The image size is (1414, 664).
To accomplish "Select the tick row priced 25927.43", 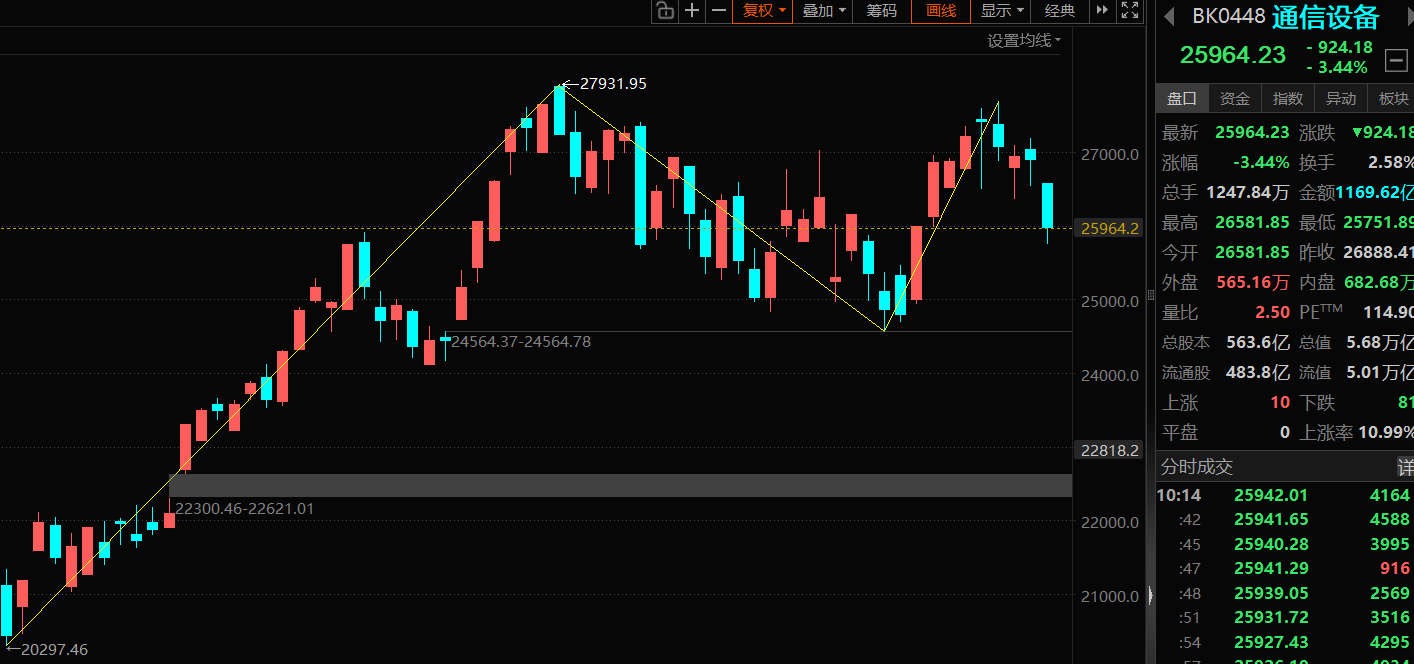I will 1285,641.
